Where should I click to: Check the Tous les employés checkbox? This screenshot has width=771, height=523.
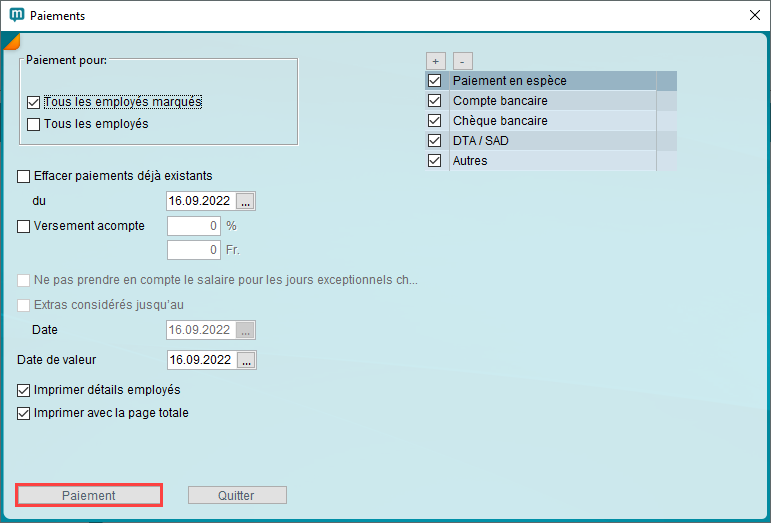(33, 124)
